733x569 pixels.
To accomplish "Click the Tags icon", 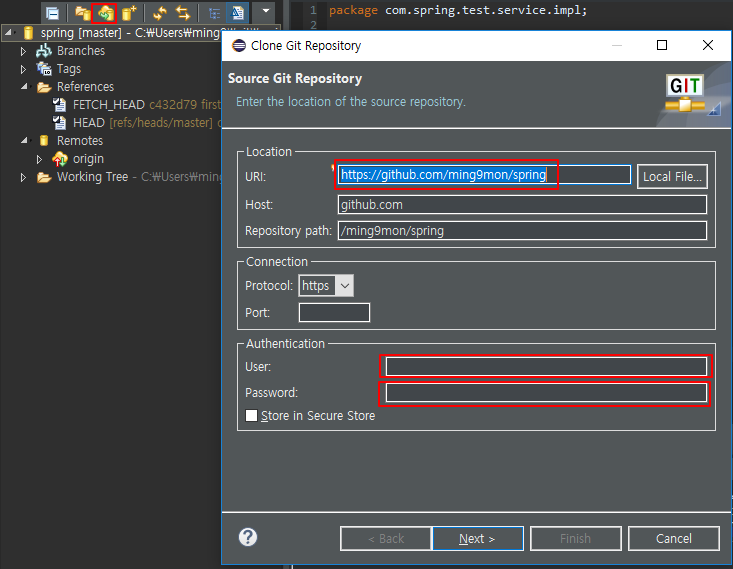I will coord(44,69).
